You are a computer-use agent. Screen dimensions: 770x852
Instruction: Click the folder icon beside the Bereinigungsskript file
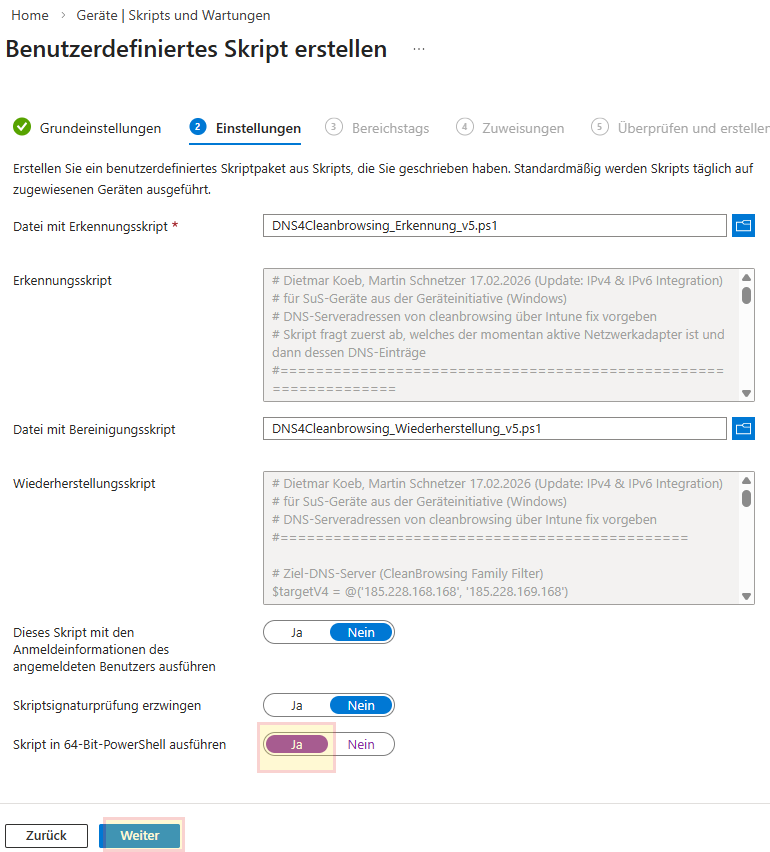click(x=743, y=429)
